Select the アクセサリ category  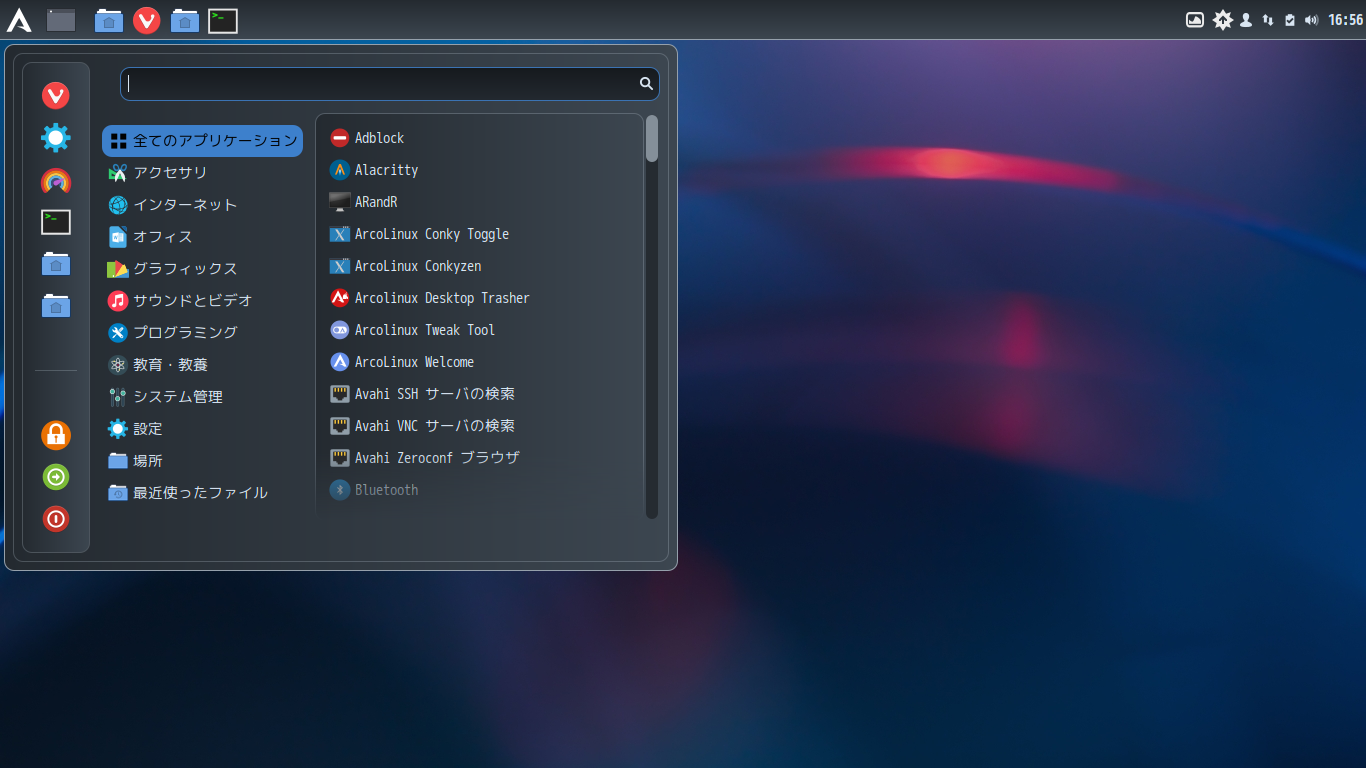point(202,173)
